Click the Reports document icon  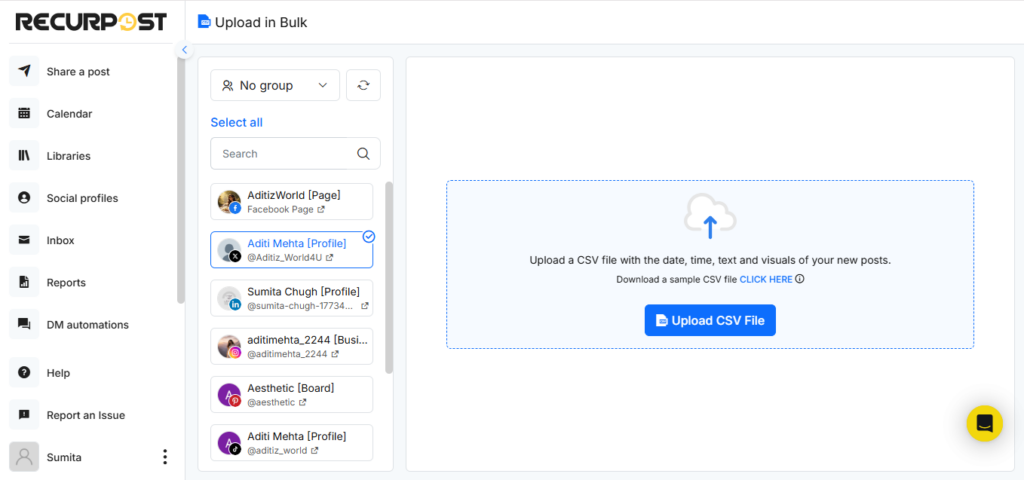24,283
